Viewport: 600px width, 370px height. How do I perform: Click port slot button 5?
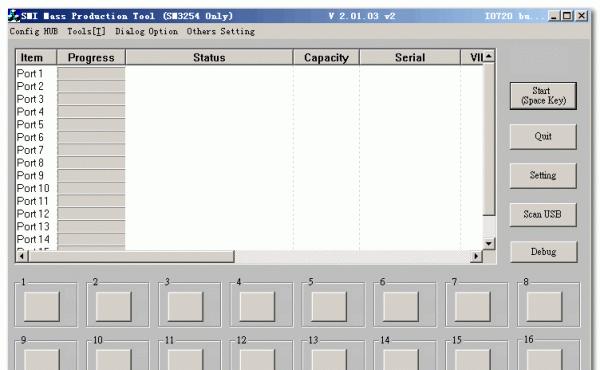[329, 306]
